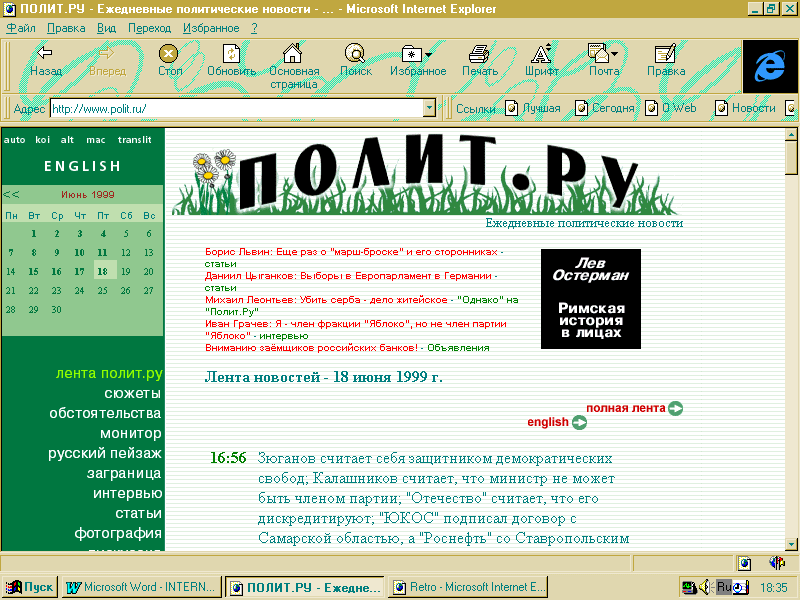Open the Избранное favorites toolbar button
Image resolution: width=800 pixels, height=600 pixels.
[418, 61]
